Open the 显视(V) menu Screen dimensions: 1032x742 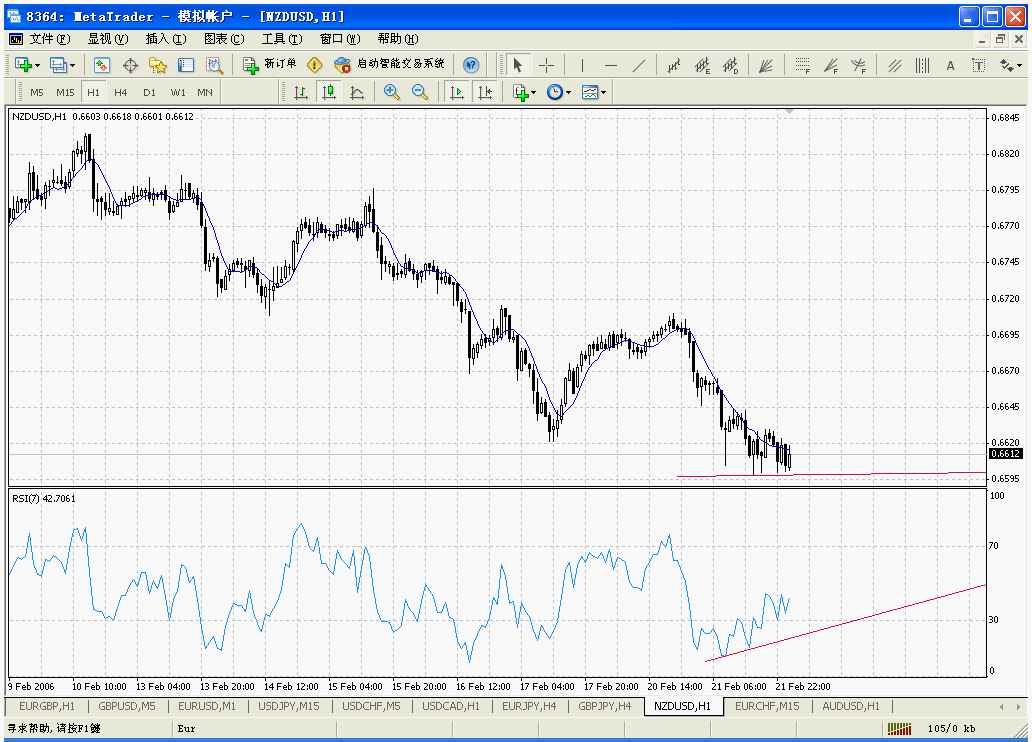pos(108,39)
